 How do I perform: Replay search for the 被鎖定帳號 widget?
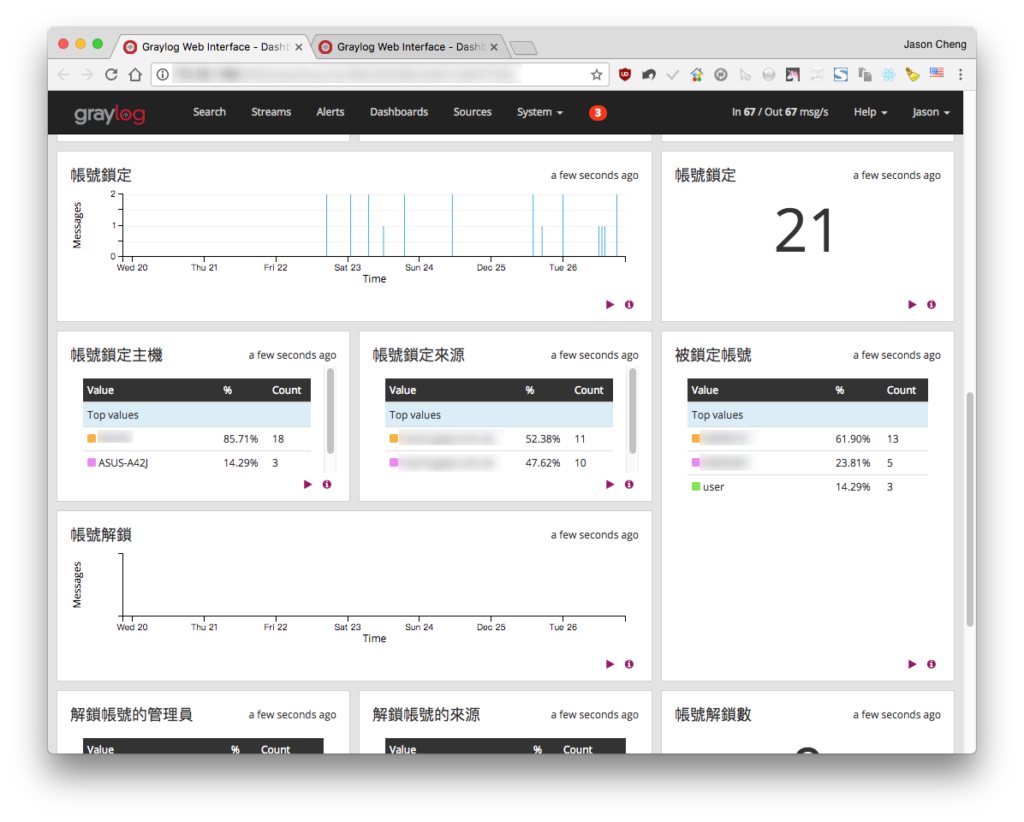click(912, 664)
